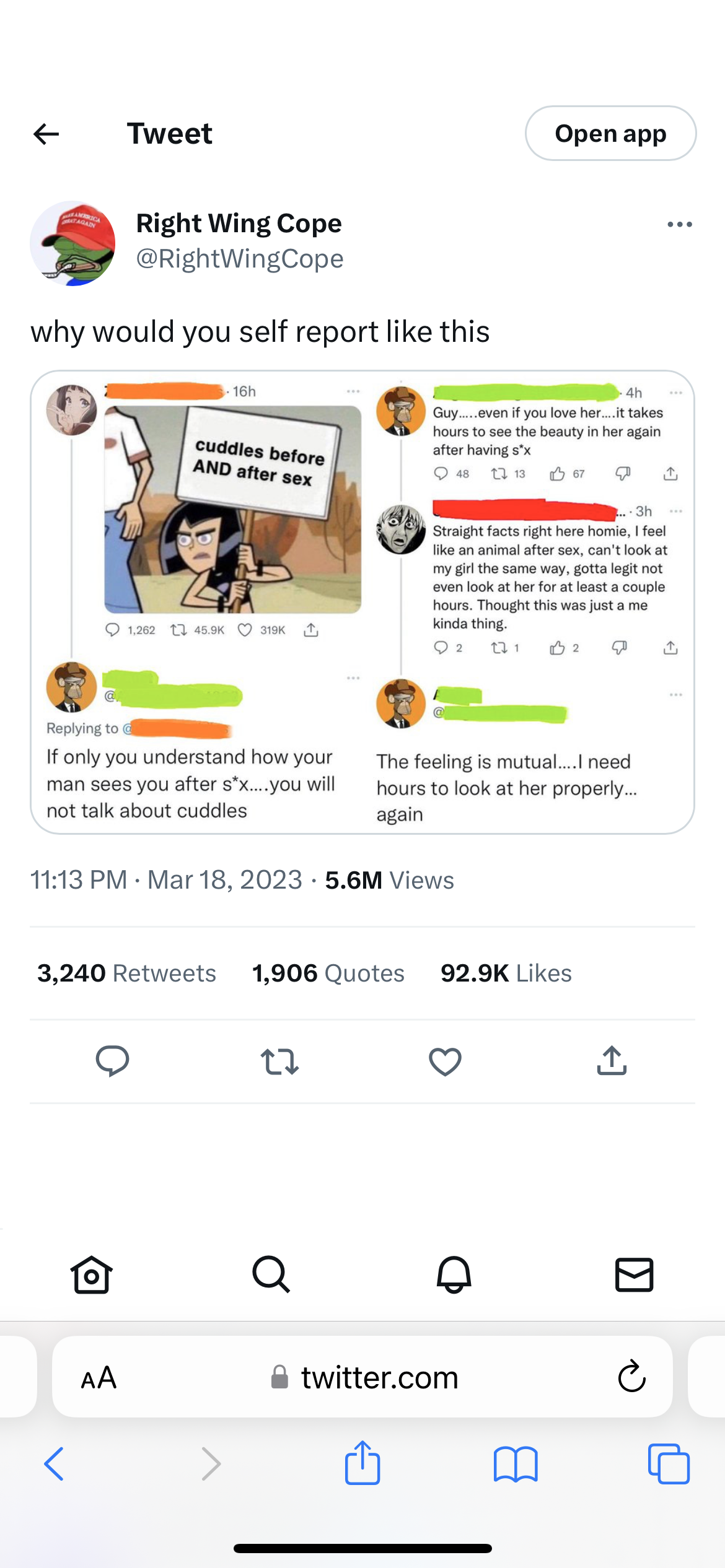View the 92.9K Likes list

[506, 973]
